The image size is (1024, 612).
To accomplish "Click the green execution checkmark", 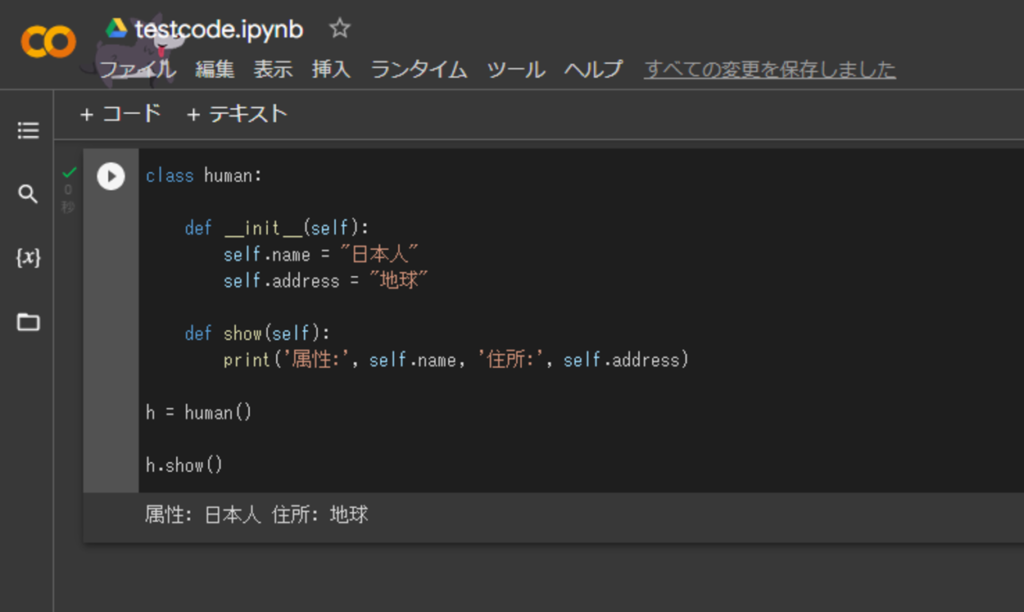I will coord(69,172).
